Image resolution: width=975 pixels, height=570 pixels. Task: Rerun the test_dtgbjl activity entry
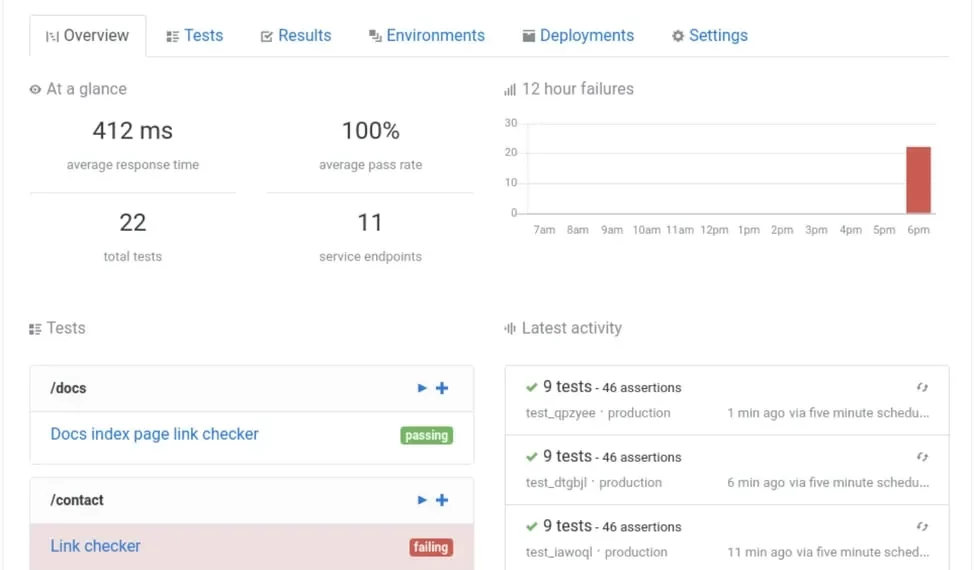coord(922,457)
